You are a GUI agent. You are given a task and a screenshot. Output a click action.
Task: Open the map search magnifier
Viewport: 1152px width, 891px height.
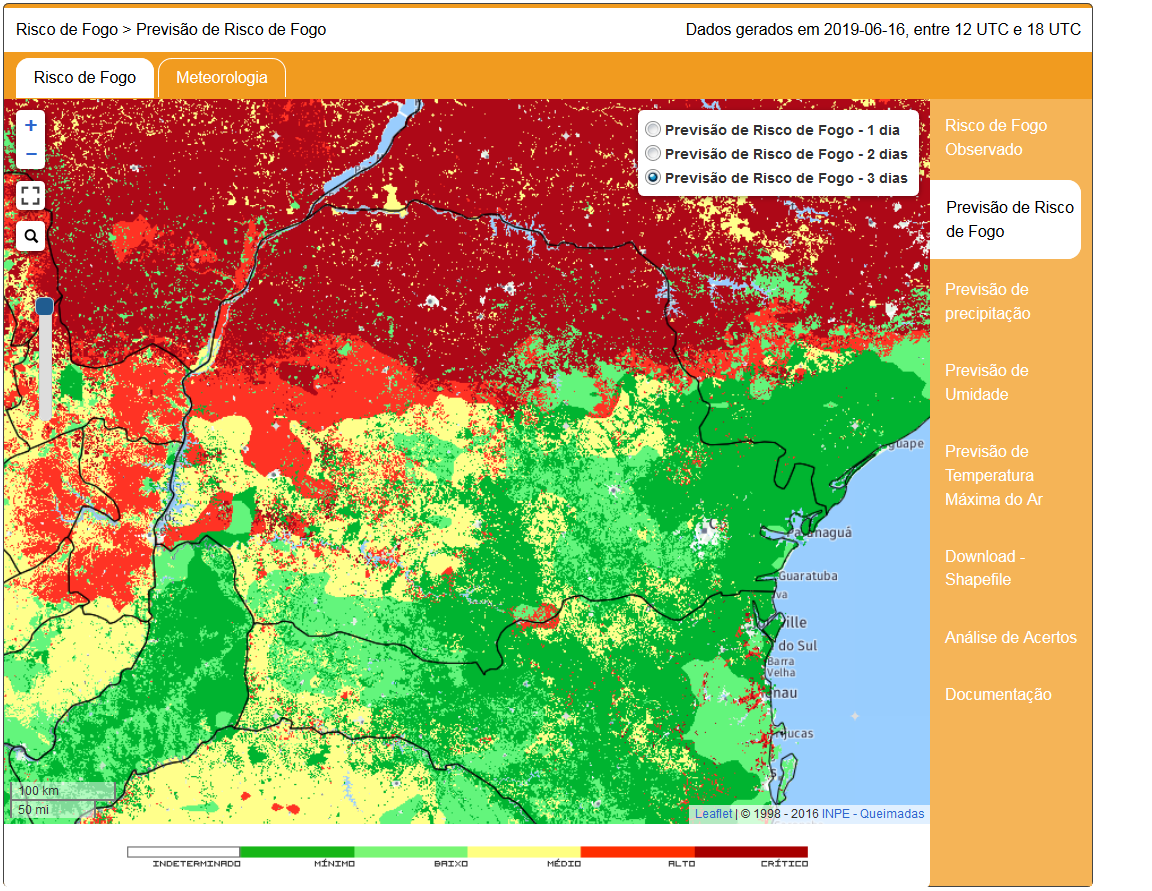click(31, 236)
